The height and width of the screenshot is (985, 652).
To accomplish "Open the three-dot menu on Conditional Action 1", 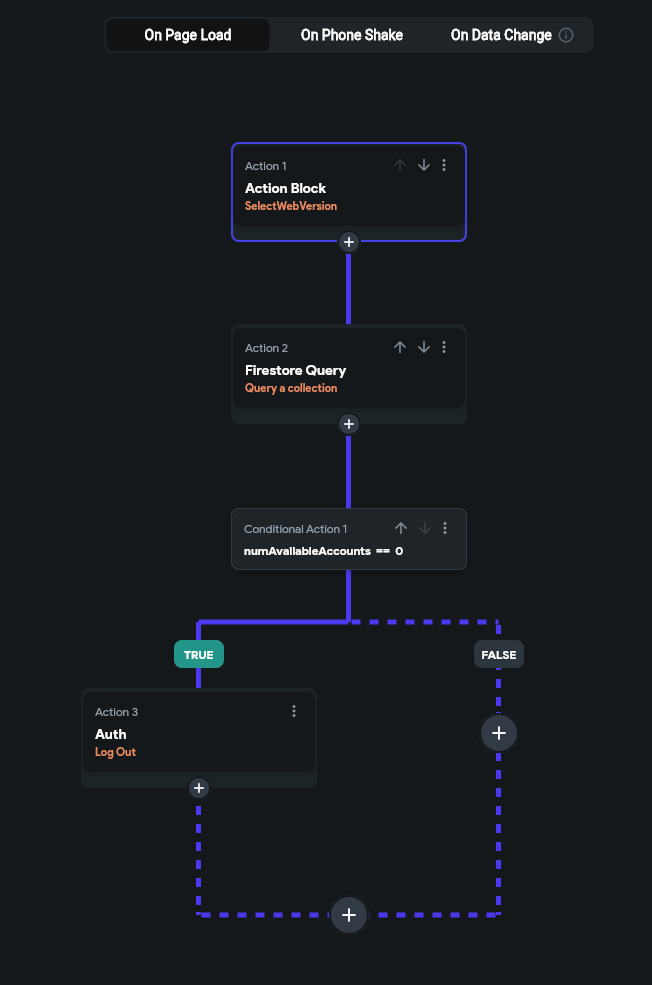I will [x=444, y=528].
